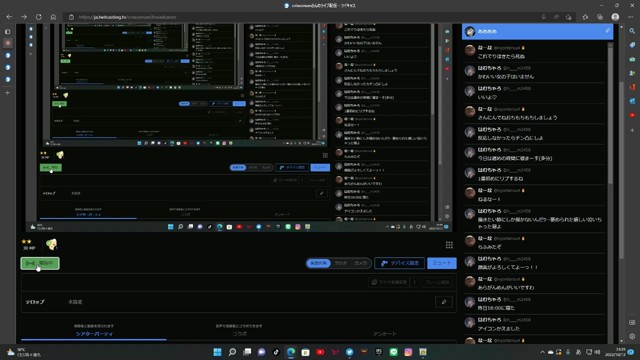The image size is (640, 360).
Task: Go forward in the browser
Action: point(24,17)
